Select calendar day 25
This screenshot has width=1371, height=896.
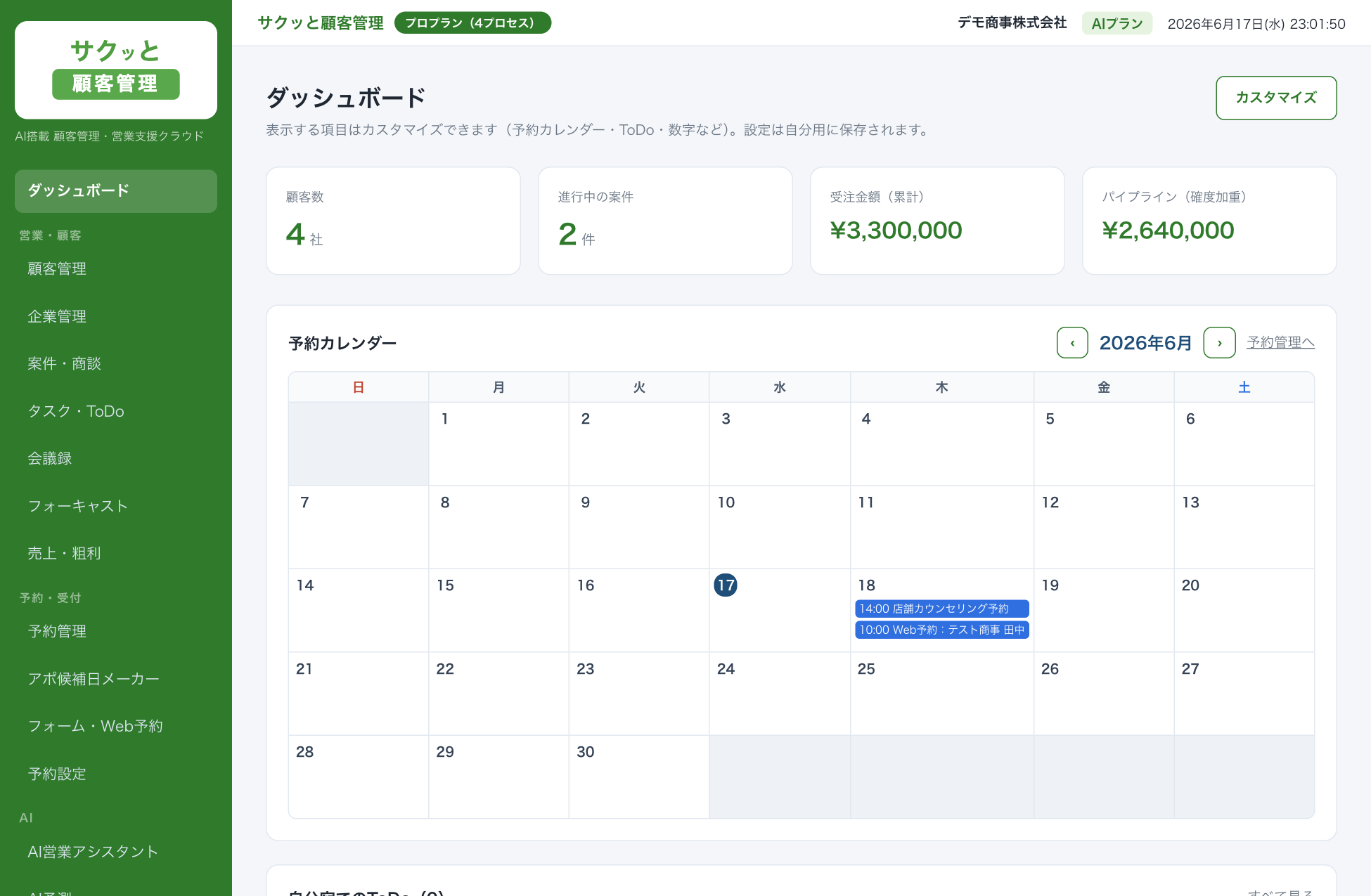[x=941, y=694]
